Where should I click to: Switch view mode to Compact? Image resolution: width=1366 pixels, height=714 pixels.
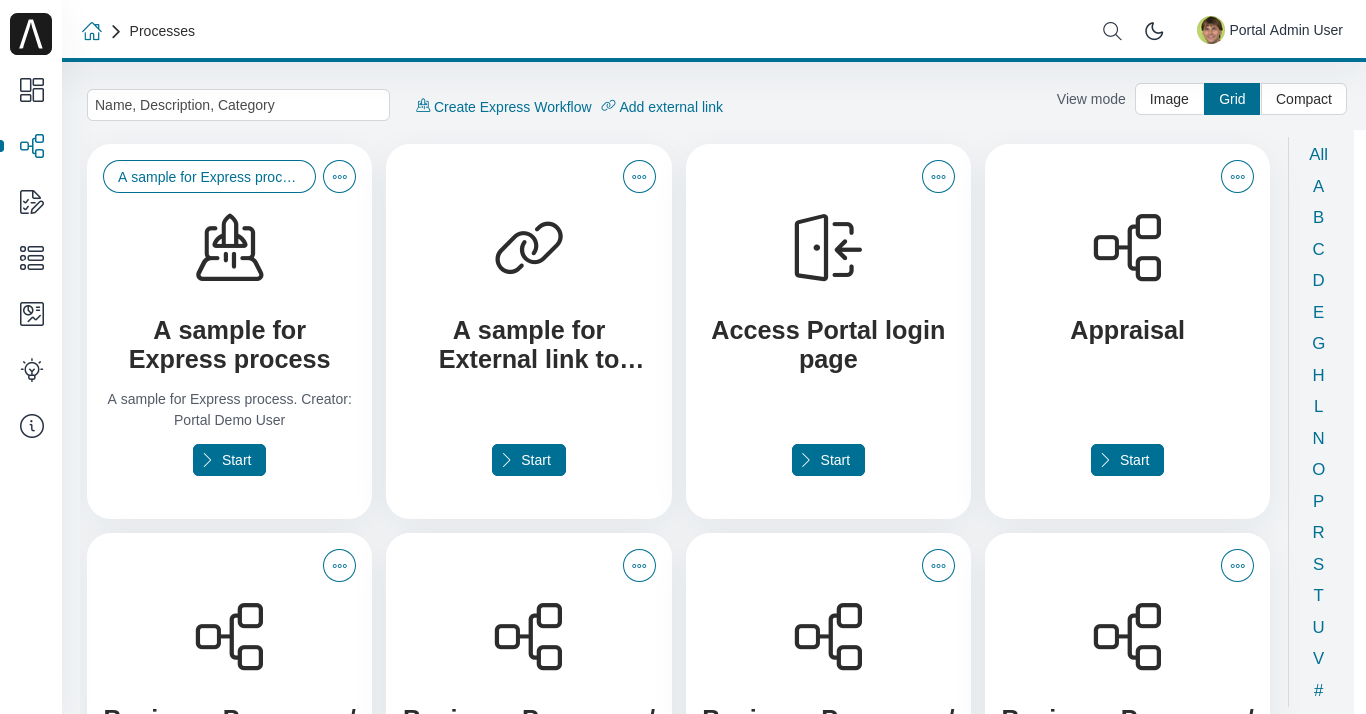point(1304,99)
